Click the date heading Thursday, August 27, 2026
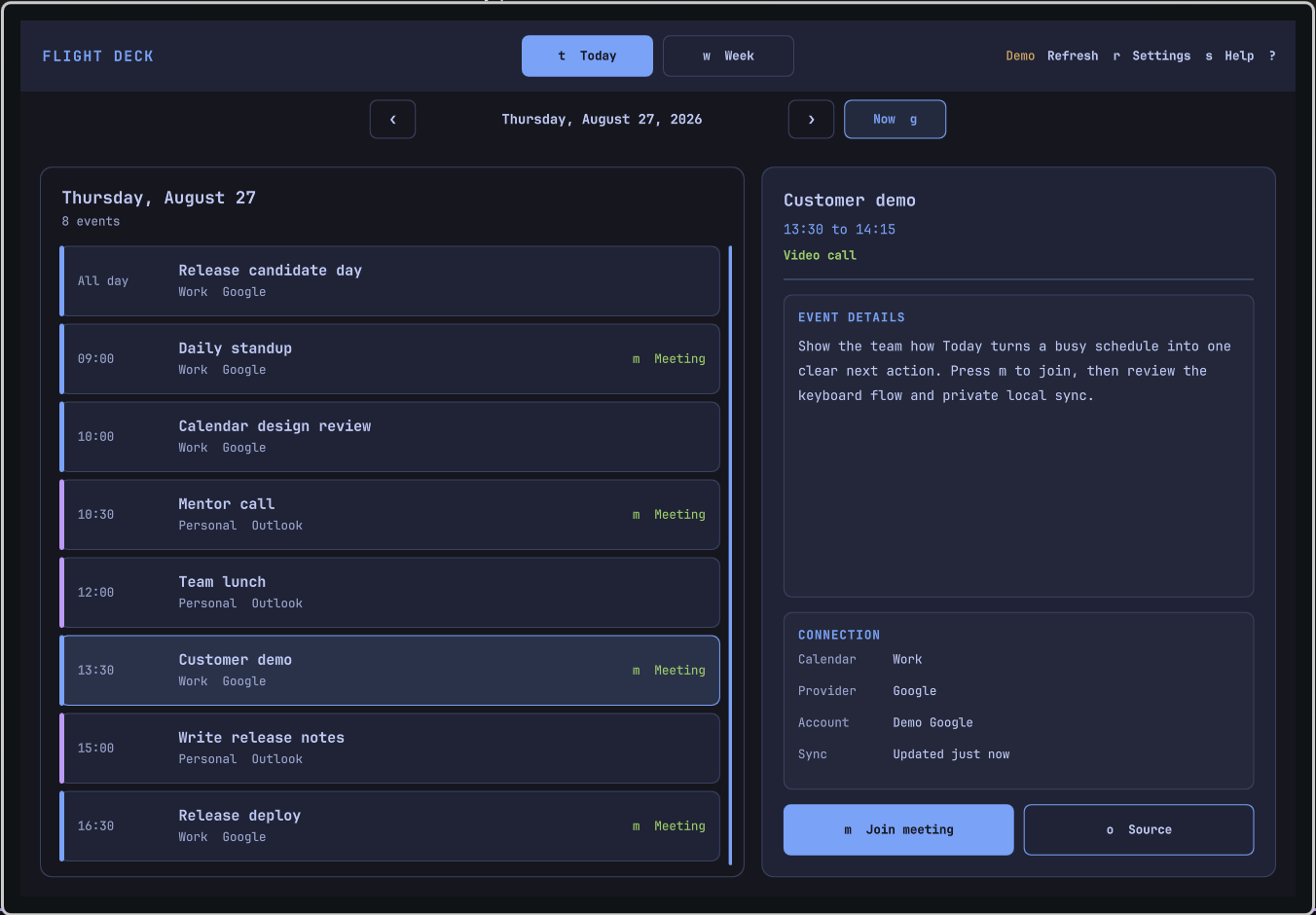This screenshot has width=1316, height=915. (602, 119)
